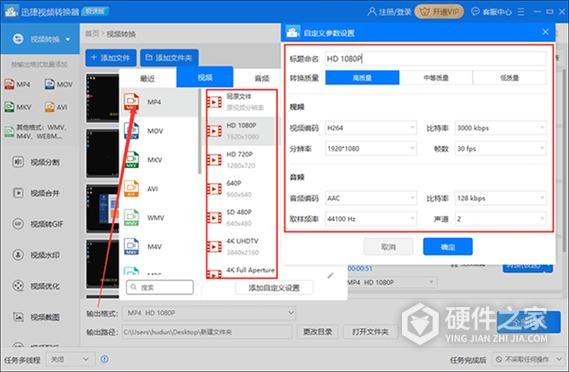Screen dimensions: 569x372
Task: Open the 取样频率 44100 Hz dropdown
Action: tap(371, 219)
